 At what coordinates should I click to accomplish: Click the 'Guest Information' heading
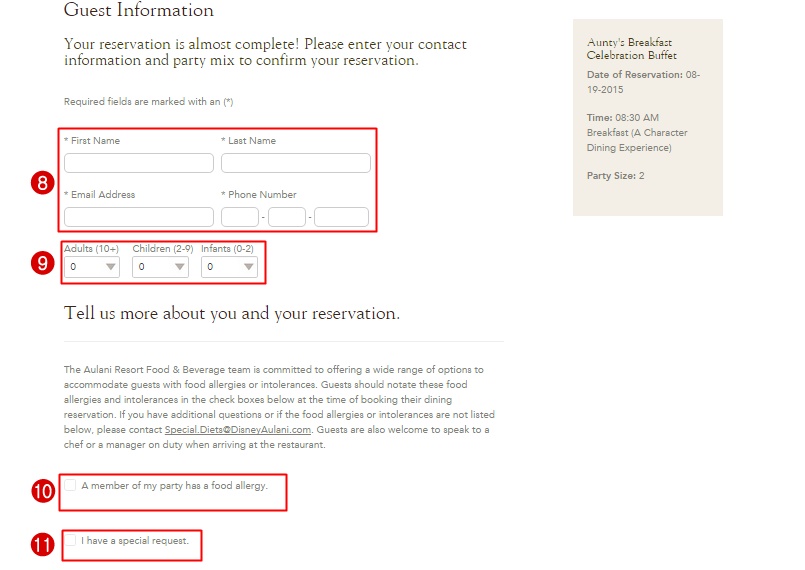pyautogui.click(x=139, y=10)
